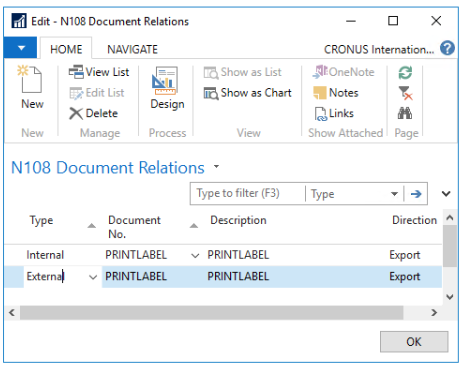Switch view to Show as List
The image size is (464, 368).
pos(243,72)
